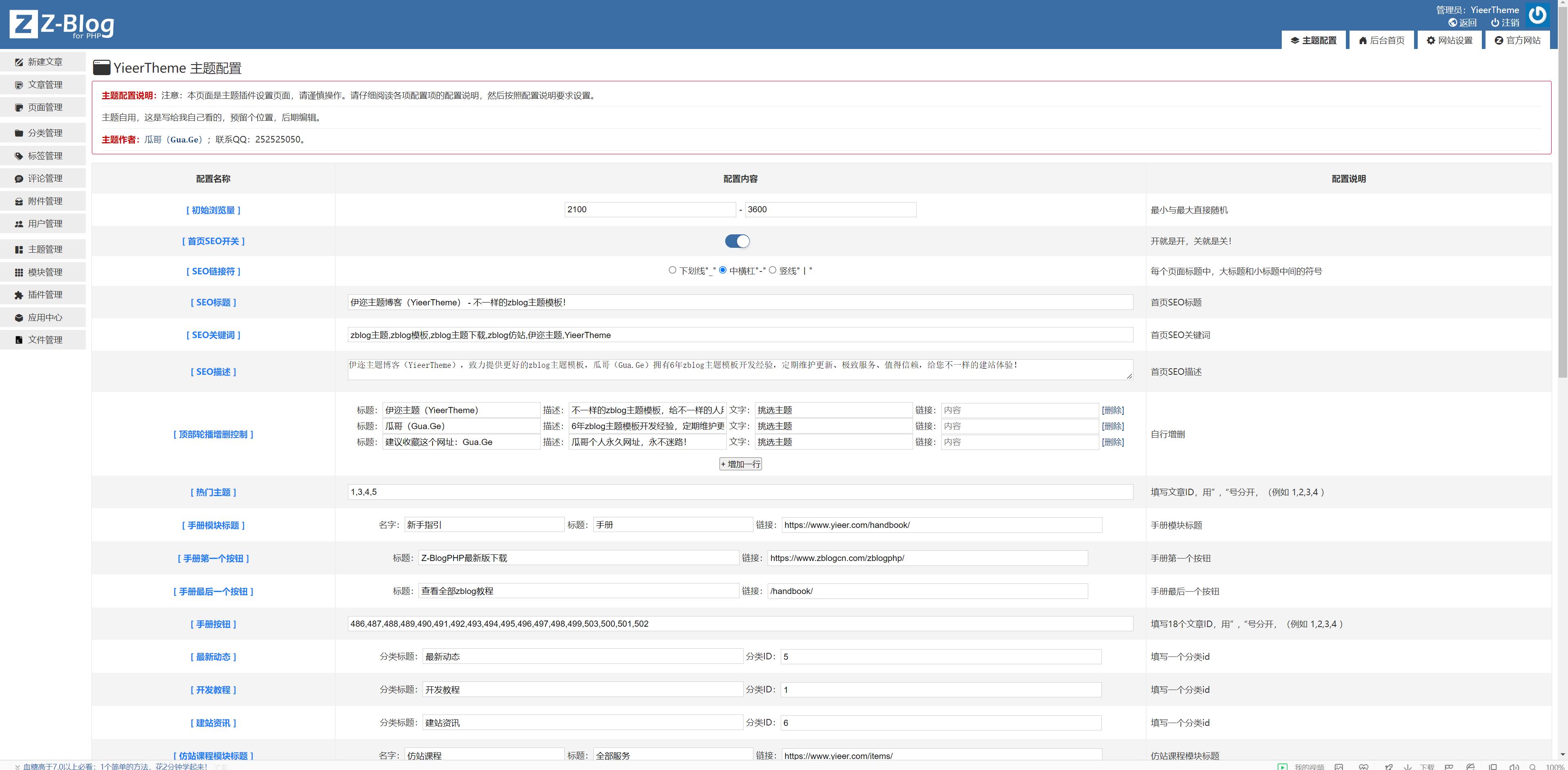
Task: Delete the 瓜哥 (Gua.Ge) carousel row
Action: tap(1113, 426)
